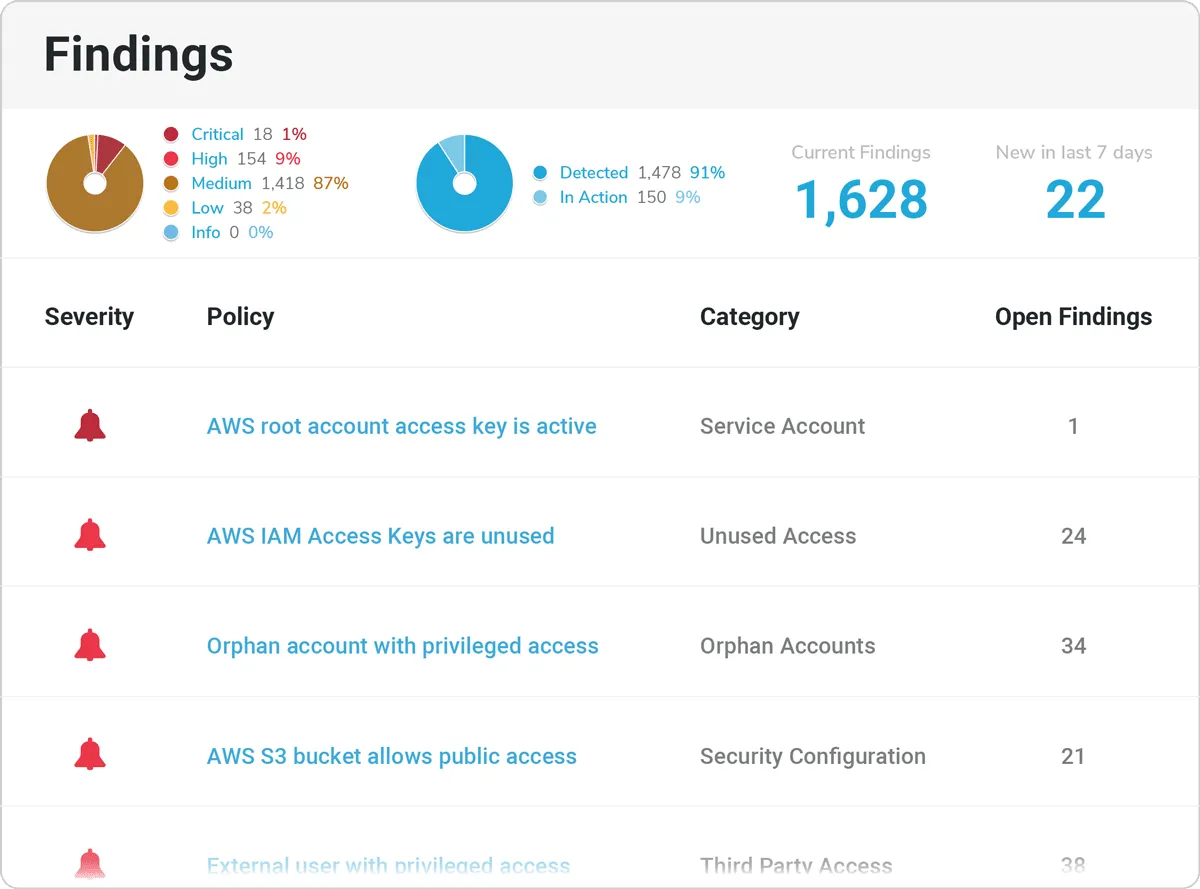Click the bell icon for AWS S3 bucket row
This screenshot has width=1200, height=889.
coord(90,756)
